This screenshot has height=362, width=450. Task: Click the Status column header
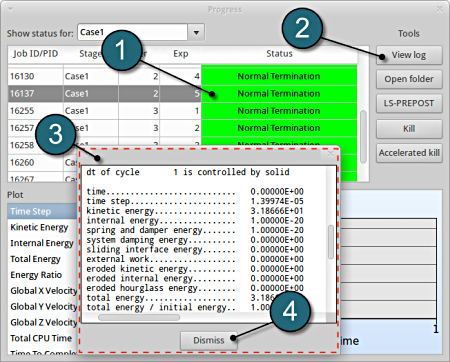click(279, 54)
